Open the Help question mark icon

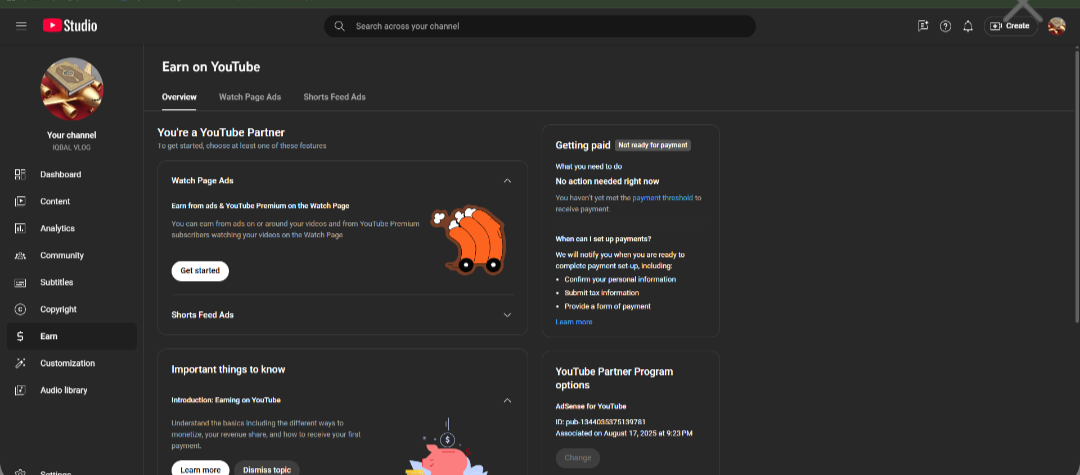pos(945,26)
